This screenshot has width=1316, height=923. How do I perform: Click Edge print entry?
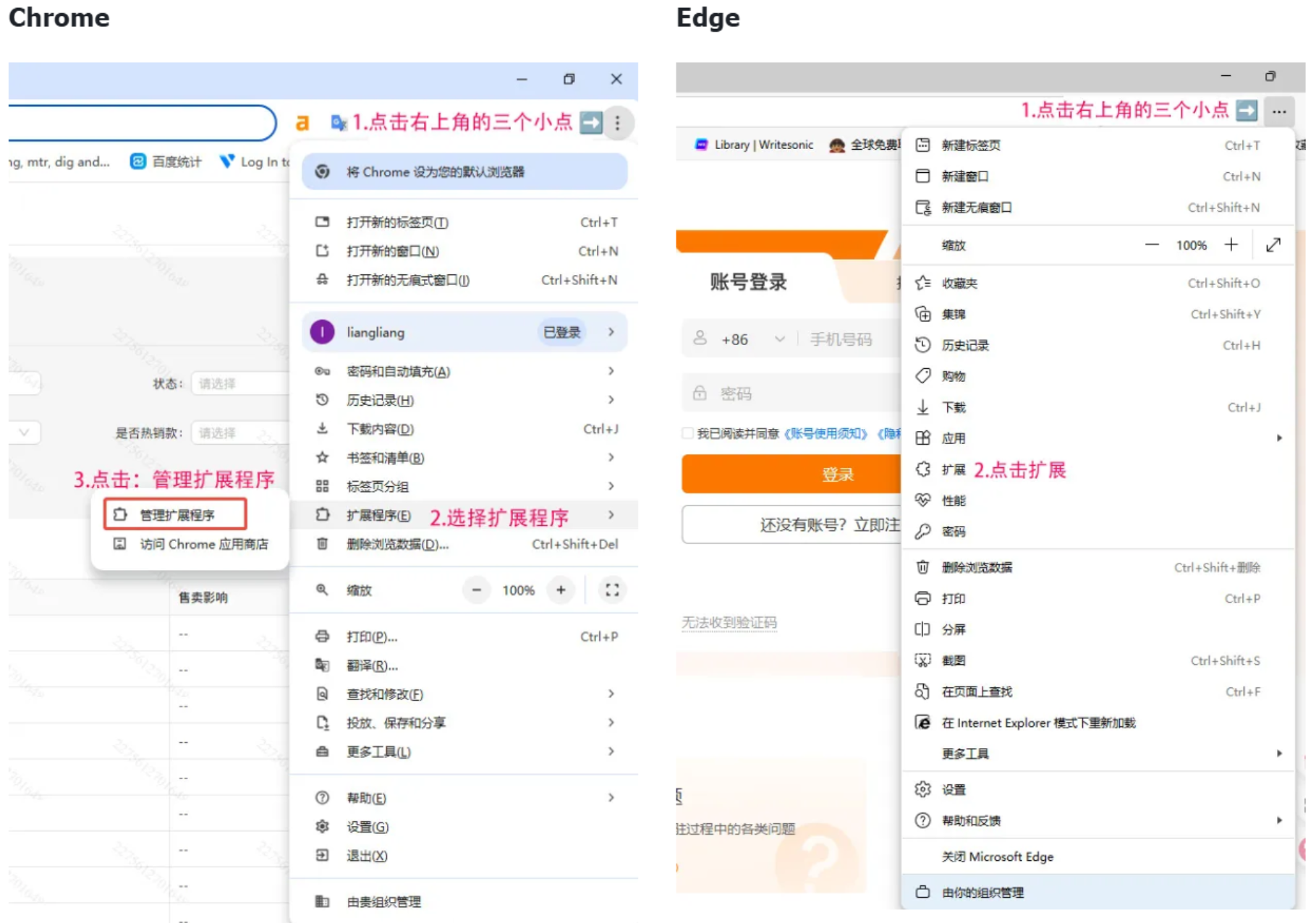pyautogui.click(x=1098, y=598)
